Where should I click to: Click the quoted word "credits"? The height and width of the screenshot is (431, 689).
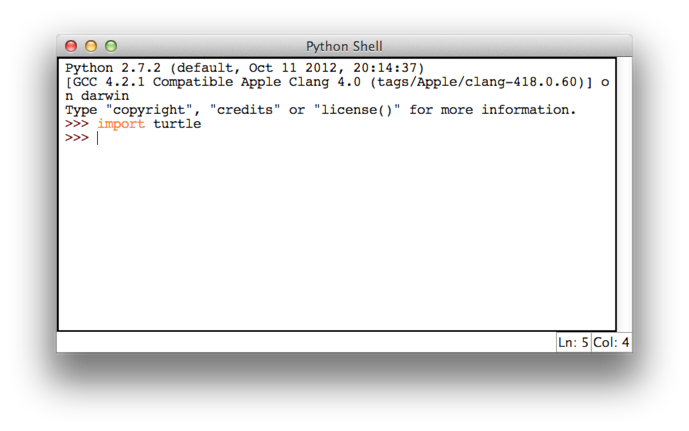[246, 110]
